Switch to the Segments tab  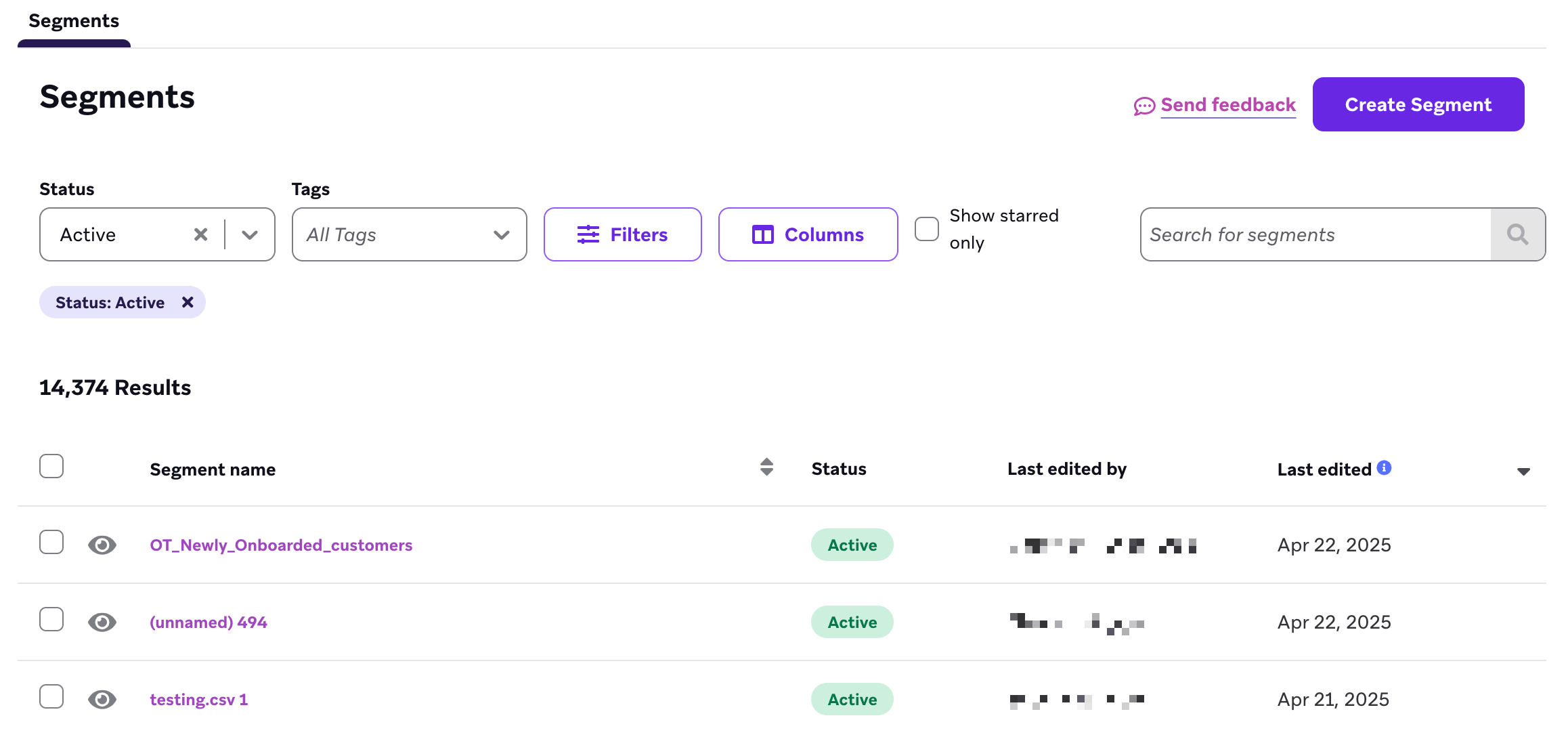click(x=74, y=21)
